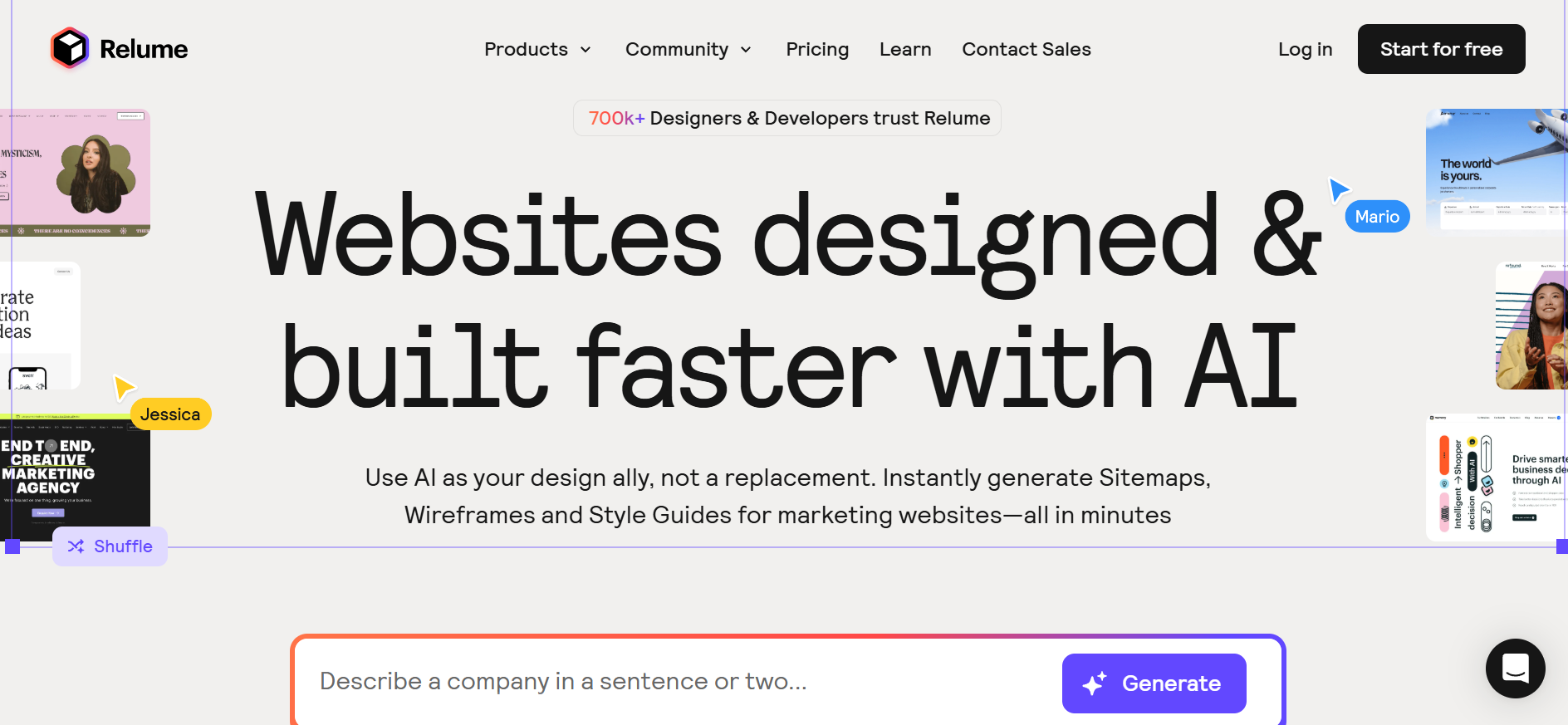The image size is (1568, 725).
Task: Click the Jessica cursor label
Action: point(170,414)
